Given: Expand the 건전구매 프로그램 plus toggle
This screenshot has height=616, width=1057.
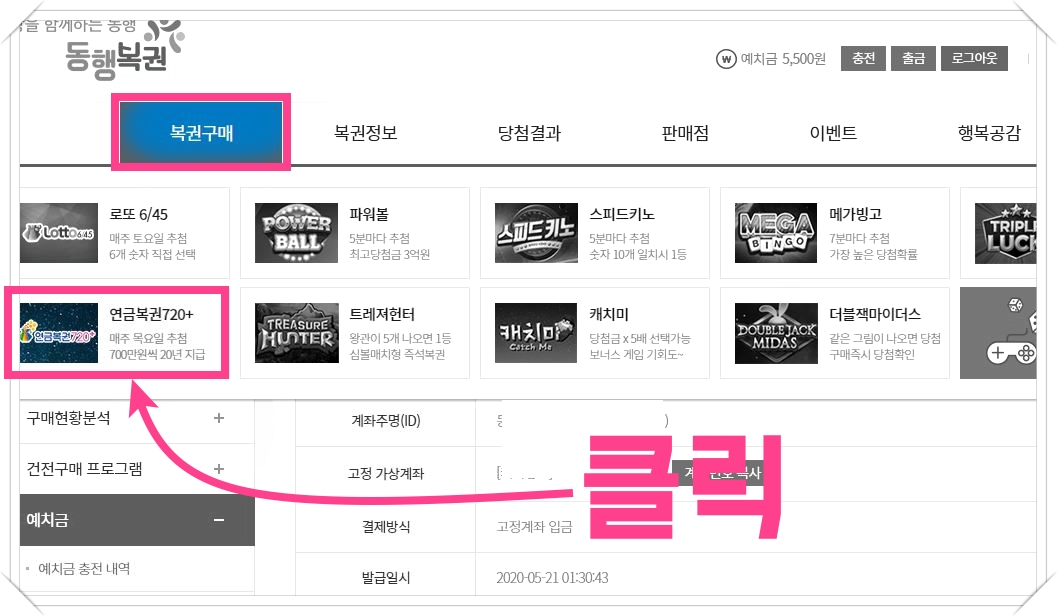Looking at the screenshot, I should tap(218, 468).
